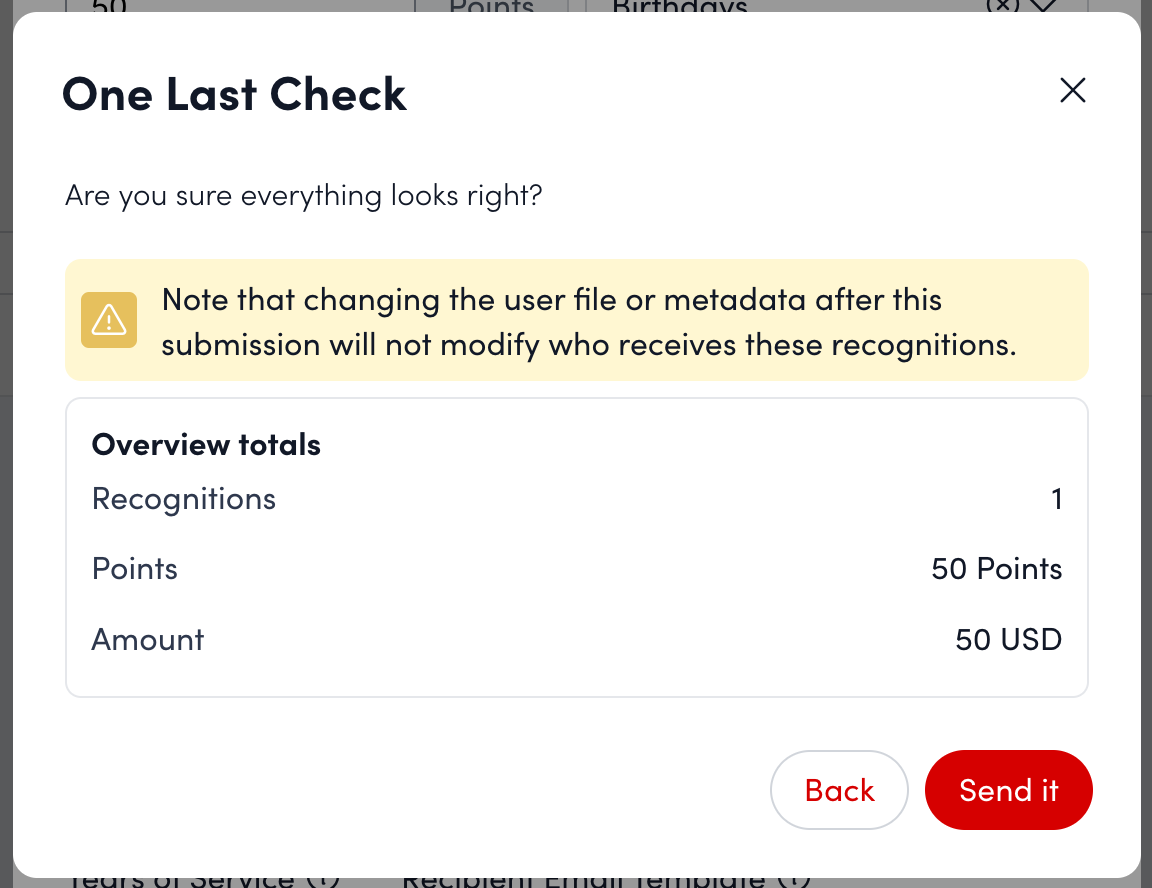Select the 50 Points total value
The width and height of the screenshot is (1152, 888).
click(x=996, y=569)
